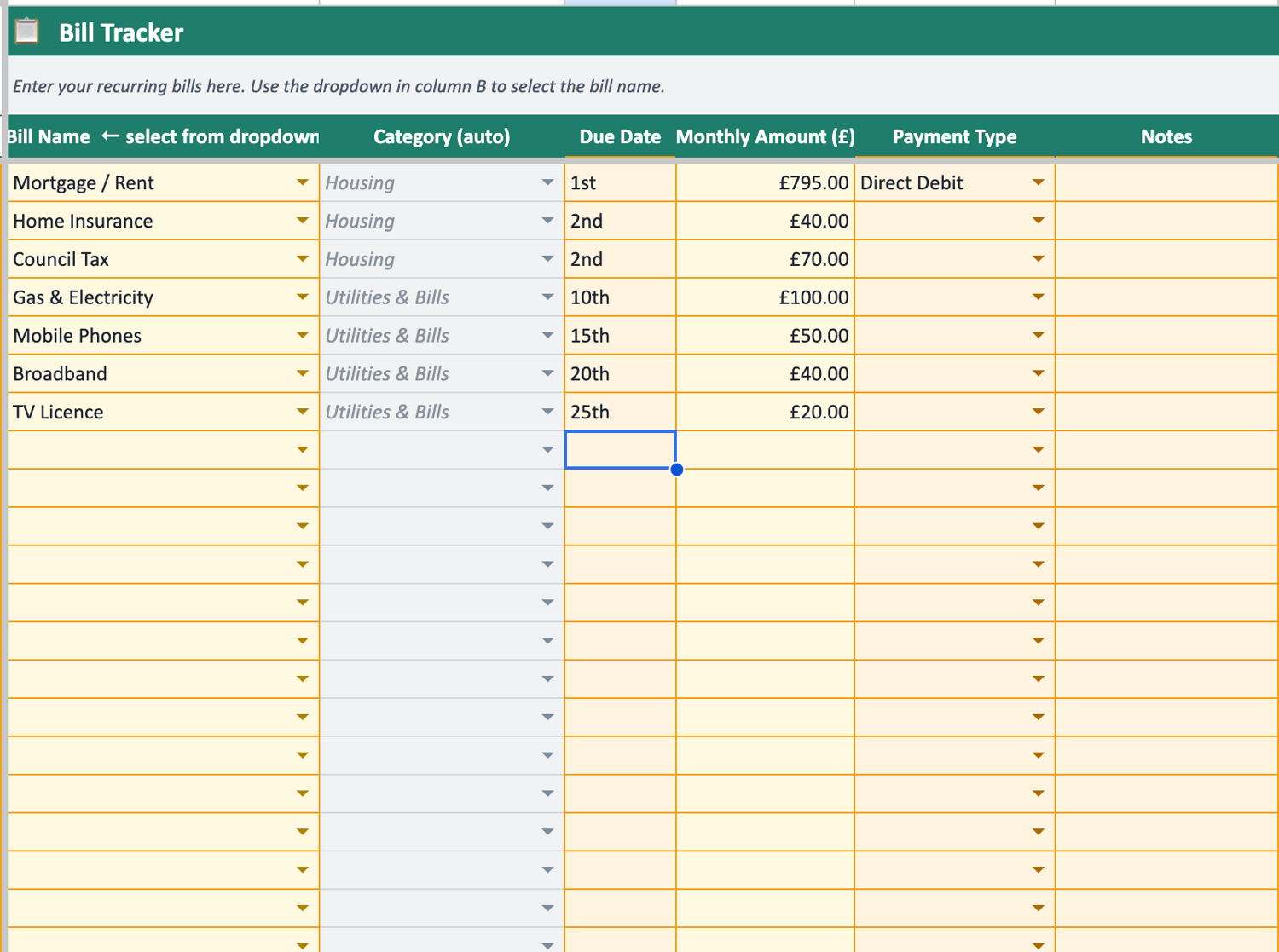Select the £40.00 amount for Home Insurance
The height and width of the screenshot is (952, 1279).
(765, 221)
